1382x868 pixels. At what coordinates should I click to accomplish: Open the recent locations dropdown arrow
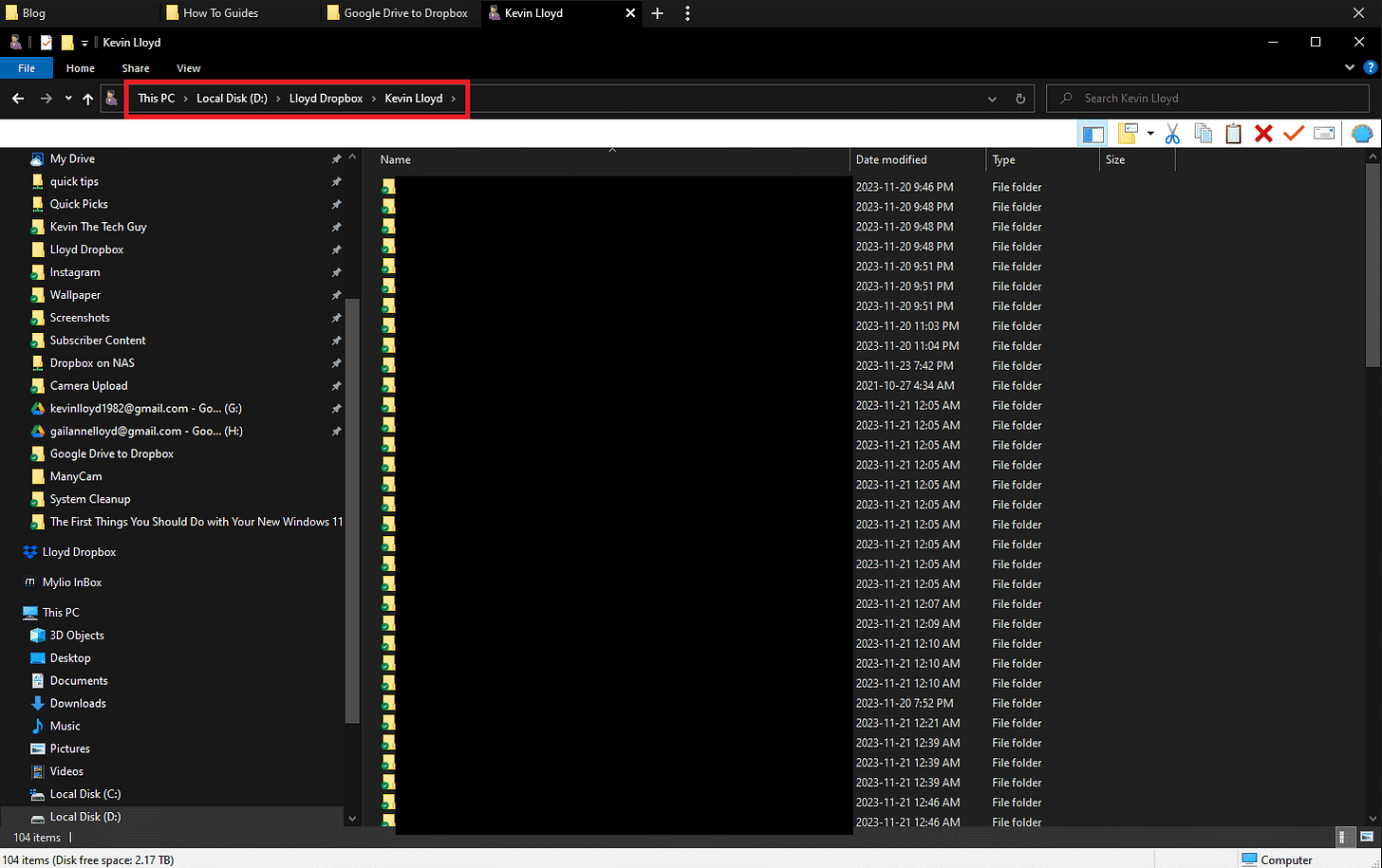(x=68, y=99)
